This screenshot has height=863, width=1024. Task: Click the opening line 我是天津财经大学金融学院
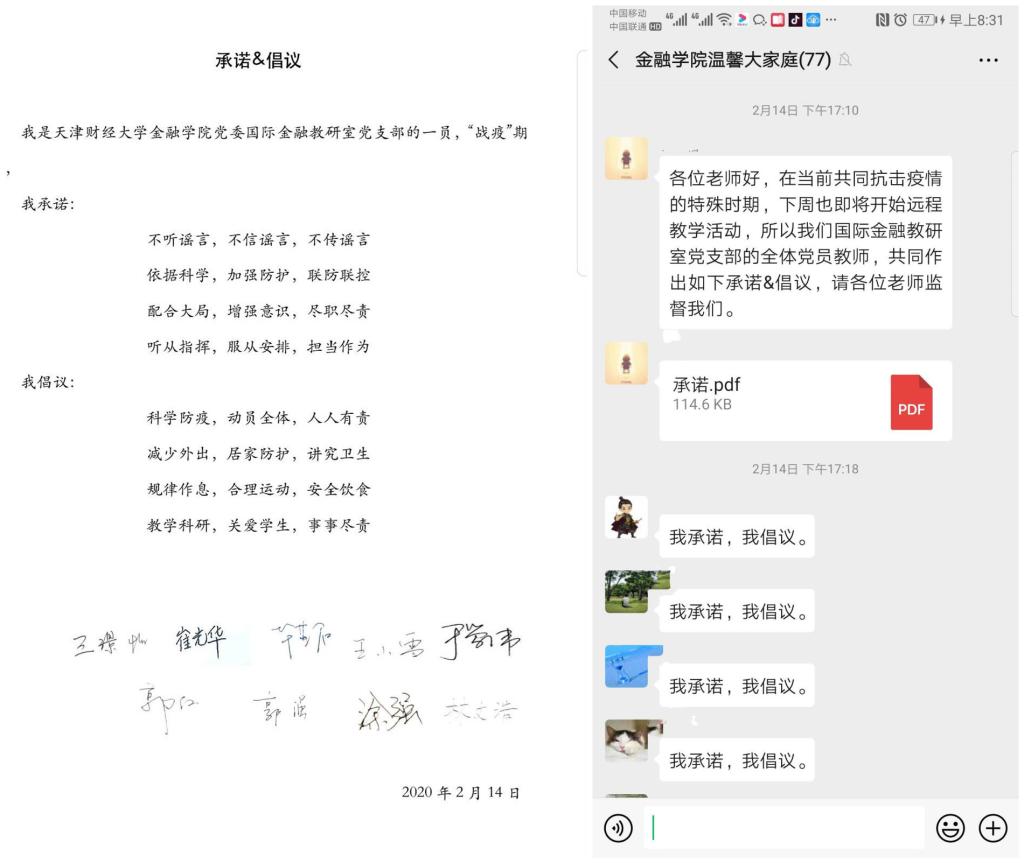(274, 133)
